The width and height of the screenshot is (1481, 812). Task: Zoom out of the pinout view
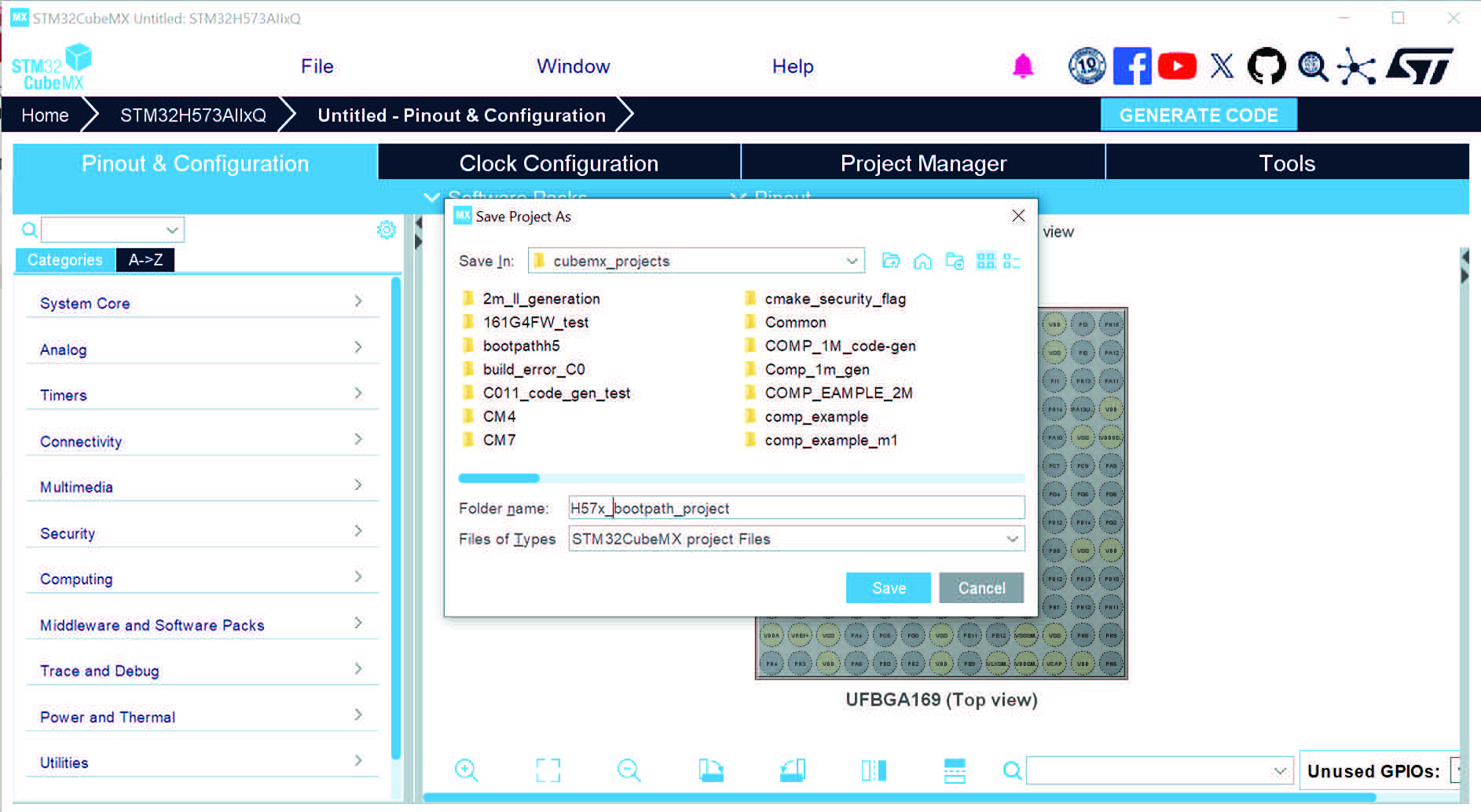[629, 770]
